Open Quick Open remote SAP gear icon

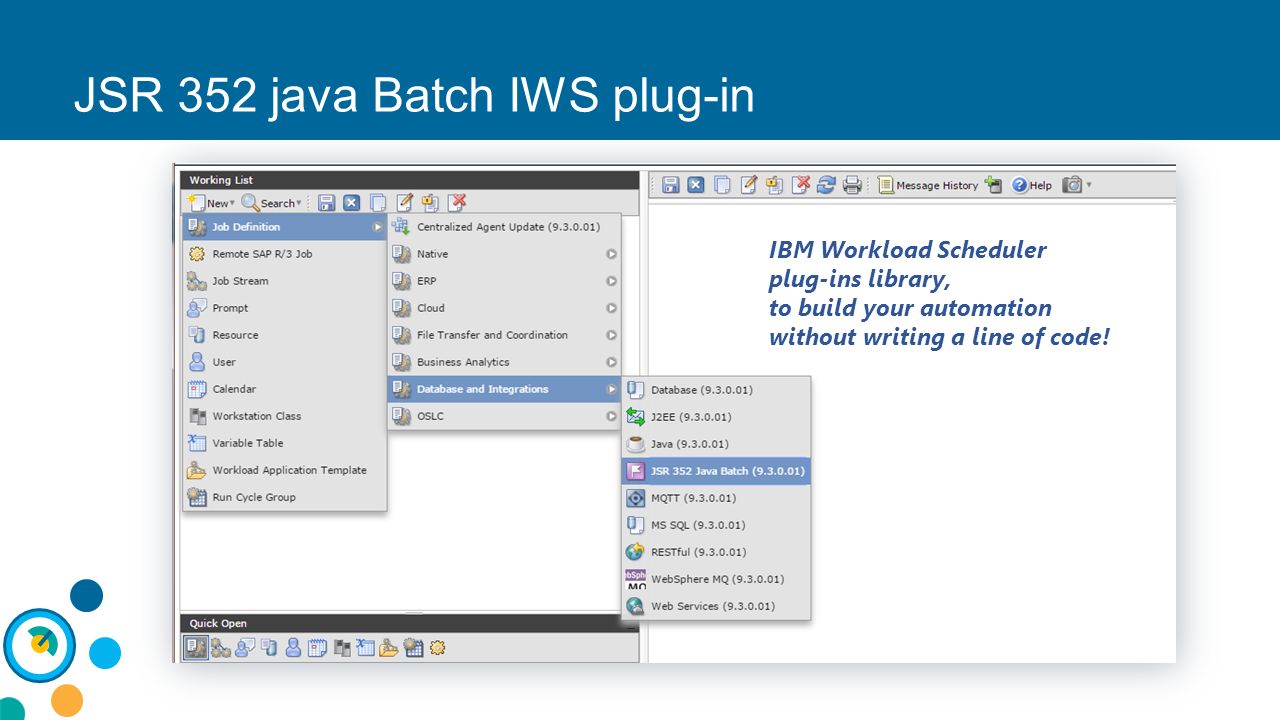pos(437,648)
